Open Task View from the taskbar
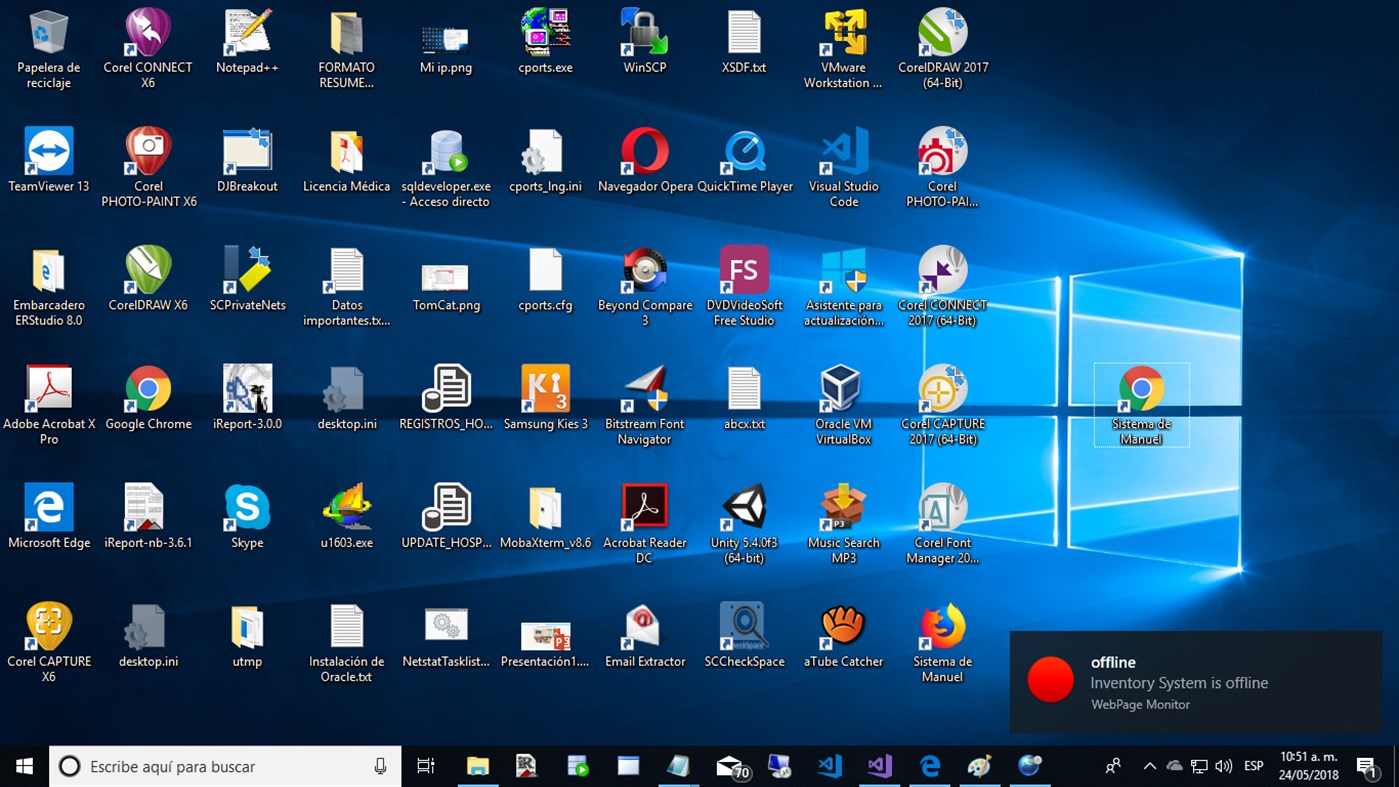This screenshot has width=1399, height=787. coord(426,766)
